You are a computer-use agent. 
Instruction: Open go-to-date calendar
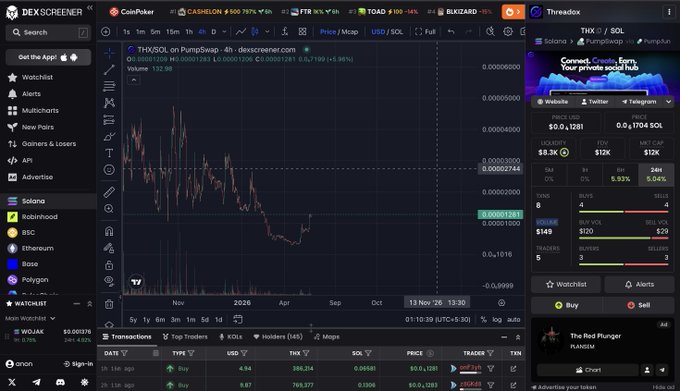(237, 319)
